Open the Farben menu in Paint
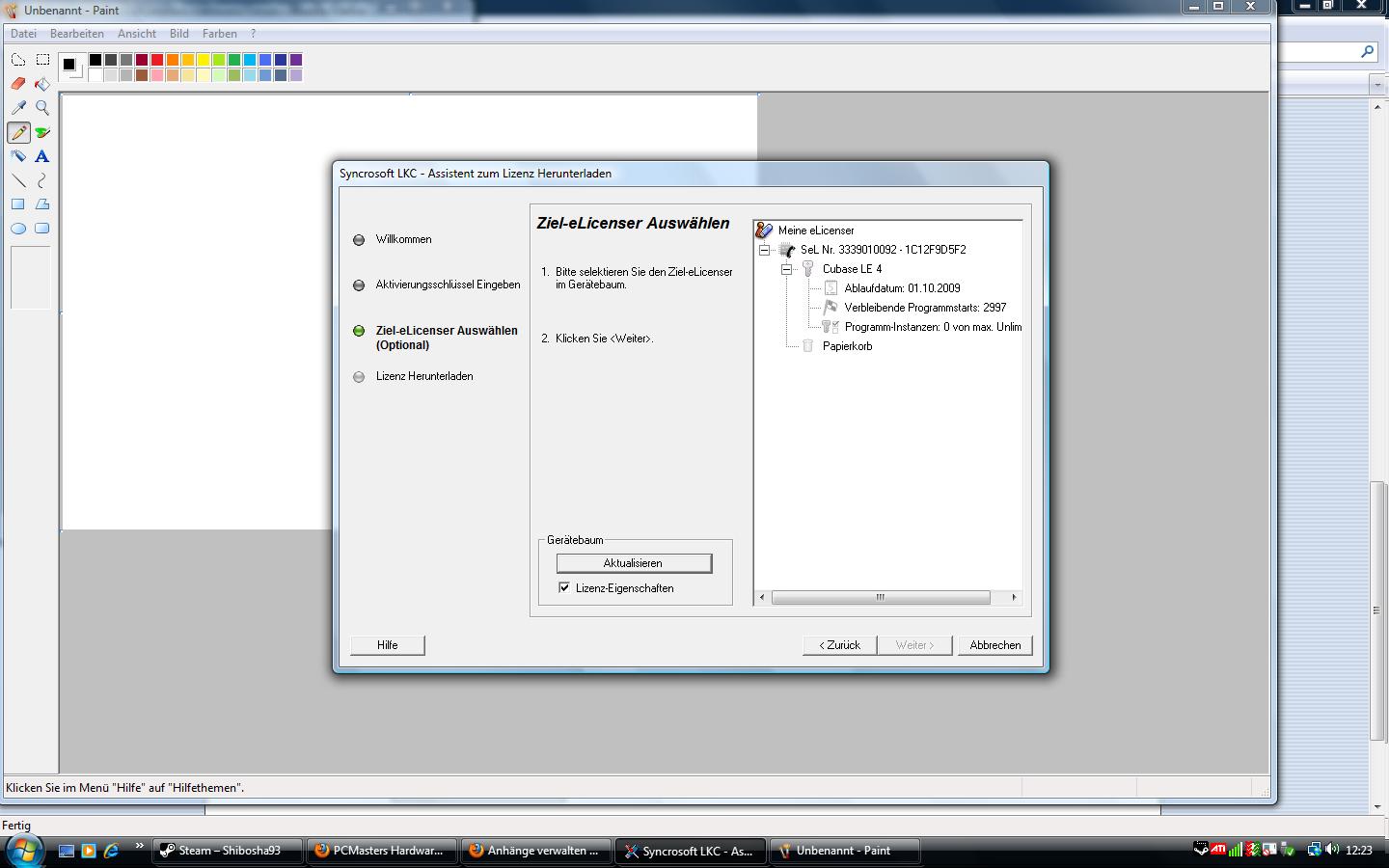Viewport: 1389px width, 868px height. (220, 34)
